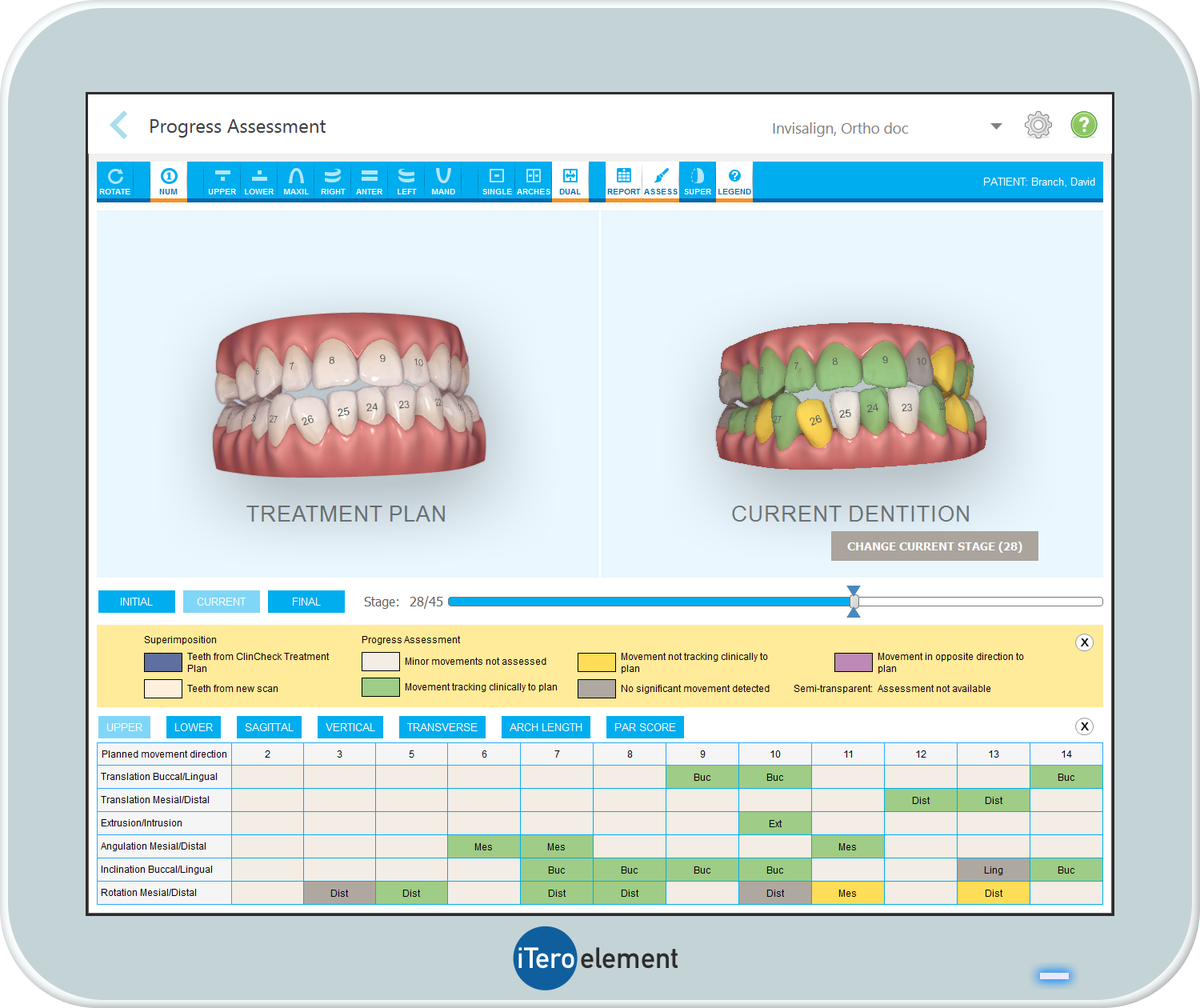1200x1008 pixels.
Task: Go back with the left chevron arrow
Action: 119,125
